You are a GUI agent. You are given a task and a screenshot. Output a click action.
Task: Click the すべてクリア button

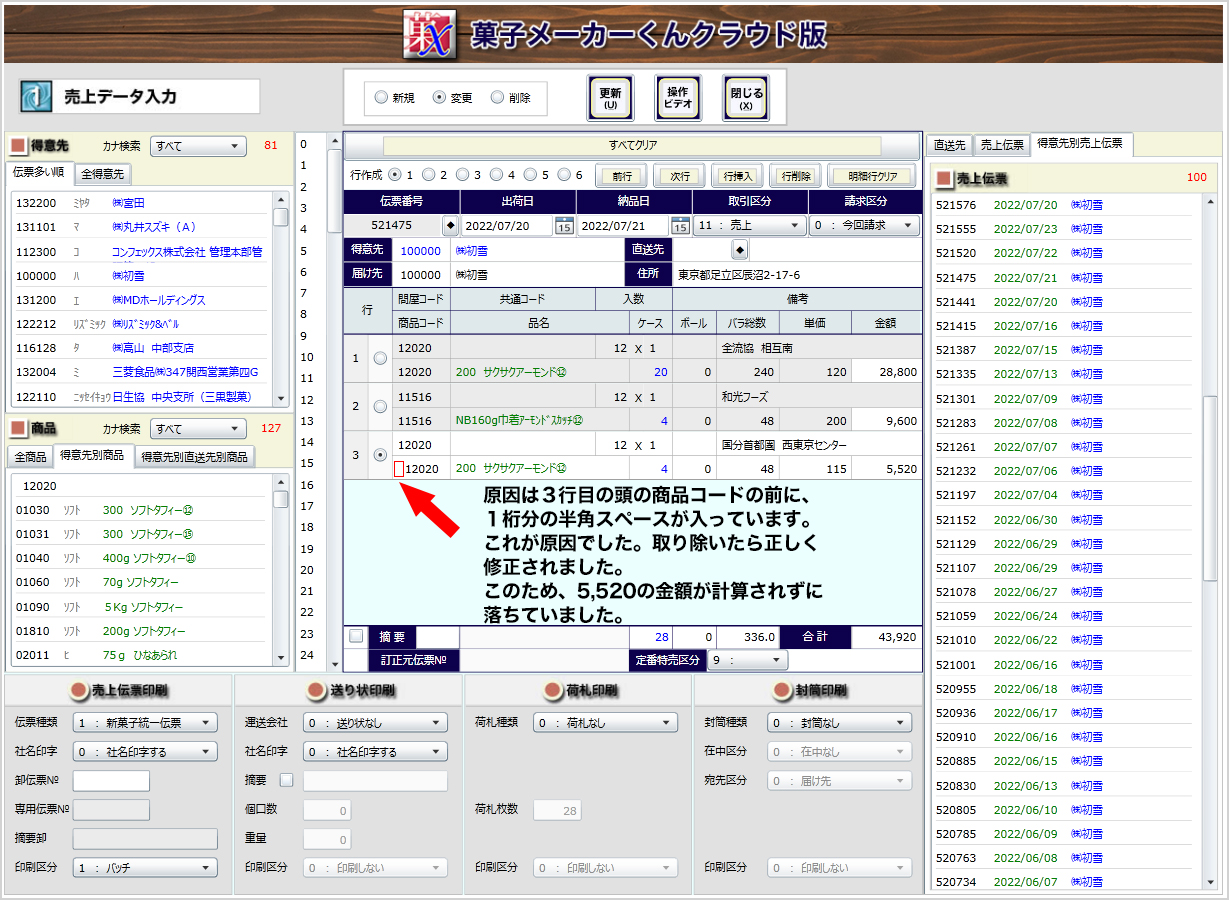(632, 146)
